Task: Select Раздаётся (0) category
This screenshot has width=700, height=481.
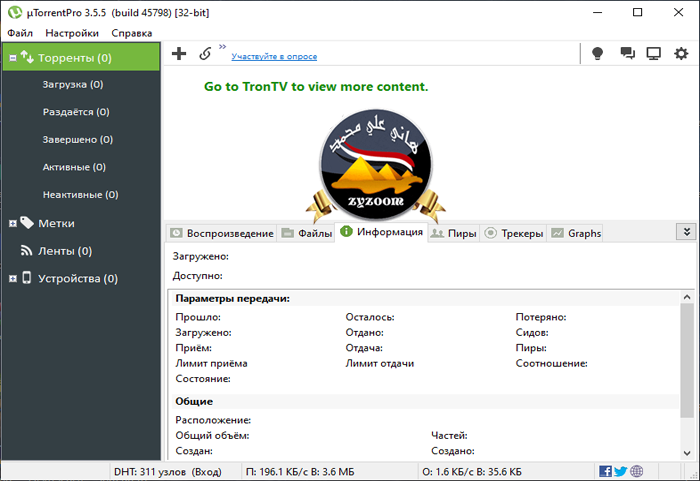Action: click(x=76, y=112)
